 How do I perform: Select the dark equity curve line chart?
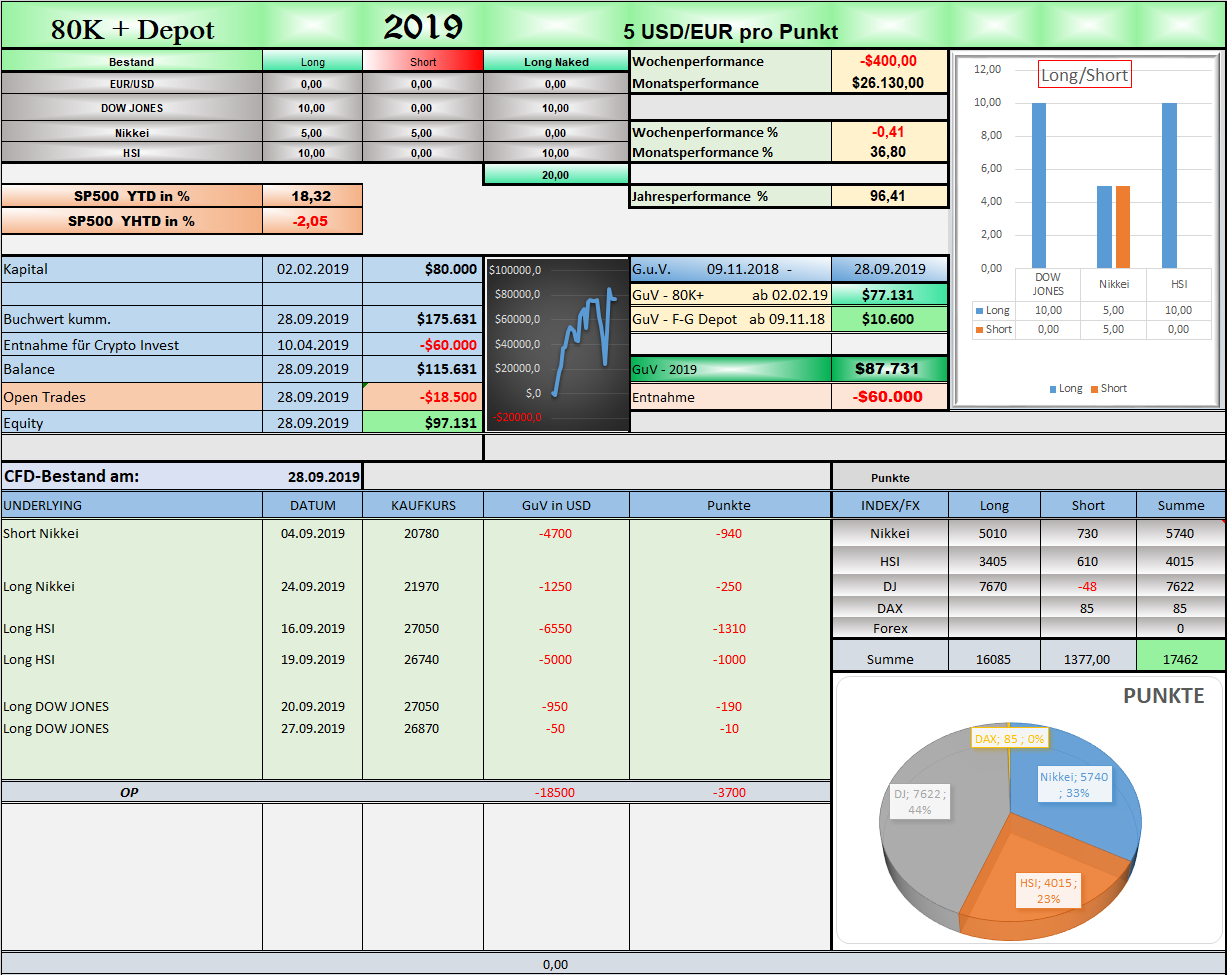pyautogui.click(x=557, y=344)
